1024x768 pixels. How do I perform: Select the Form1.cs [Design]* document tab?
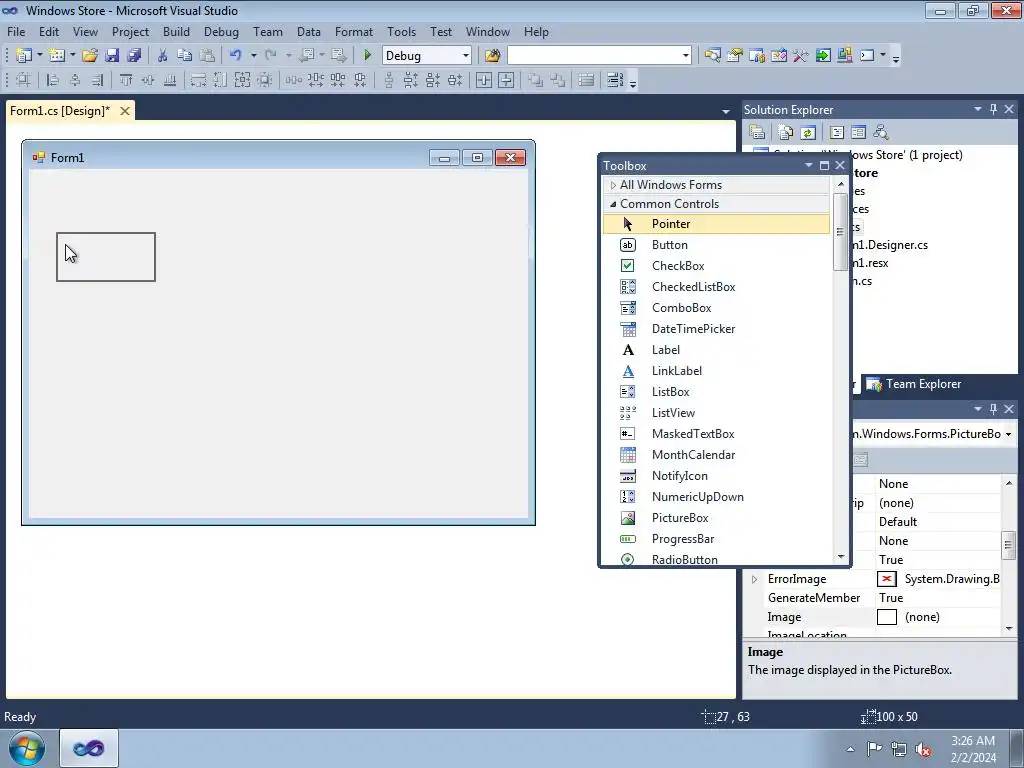[x=60, y=111]
